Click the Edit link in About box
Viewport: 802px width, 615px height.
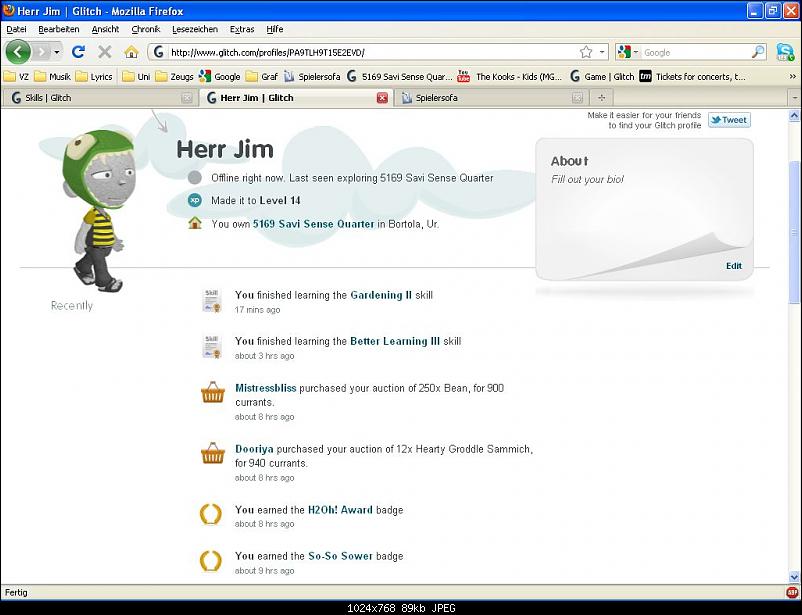733,266
